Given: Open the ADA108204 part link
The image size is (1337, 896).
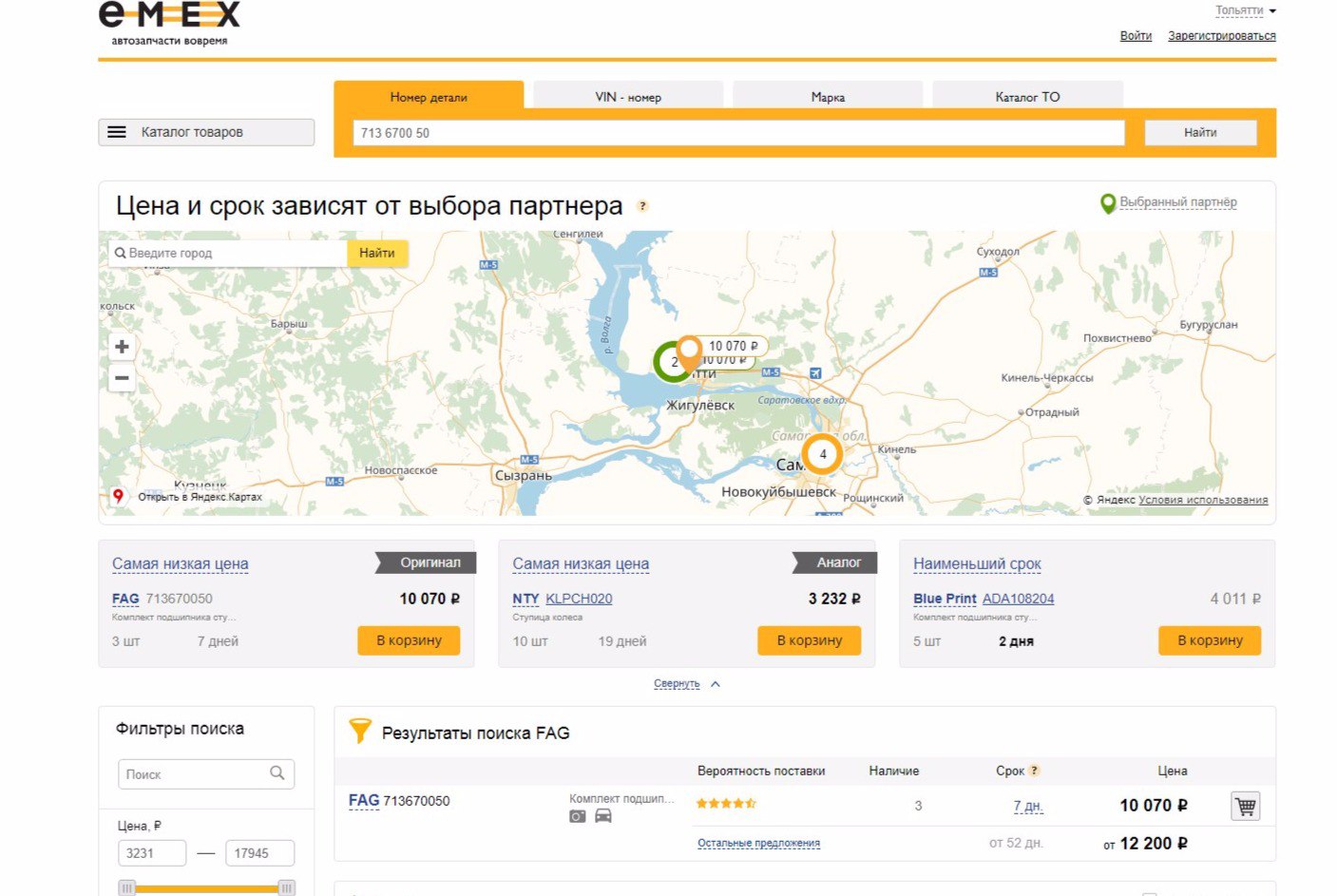Looking at the screenshot, I should pos(1018,599).
